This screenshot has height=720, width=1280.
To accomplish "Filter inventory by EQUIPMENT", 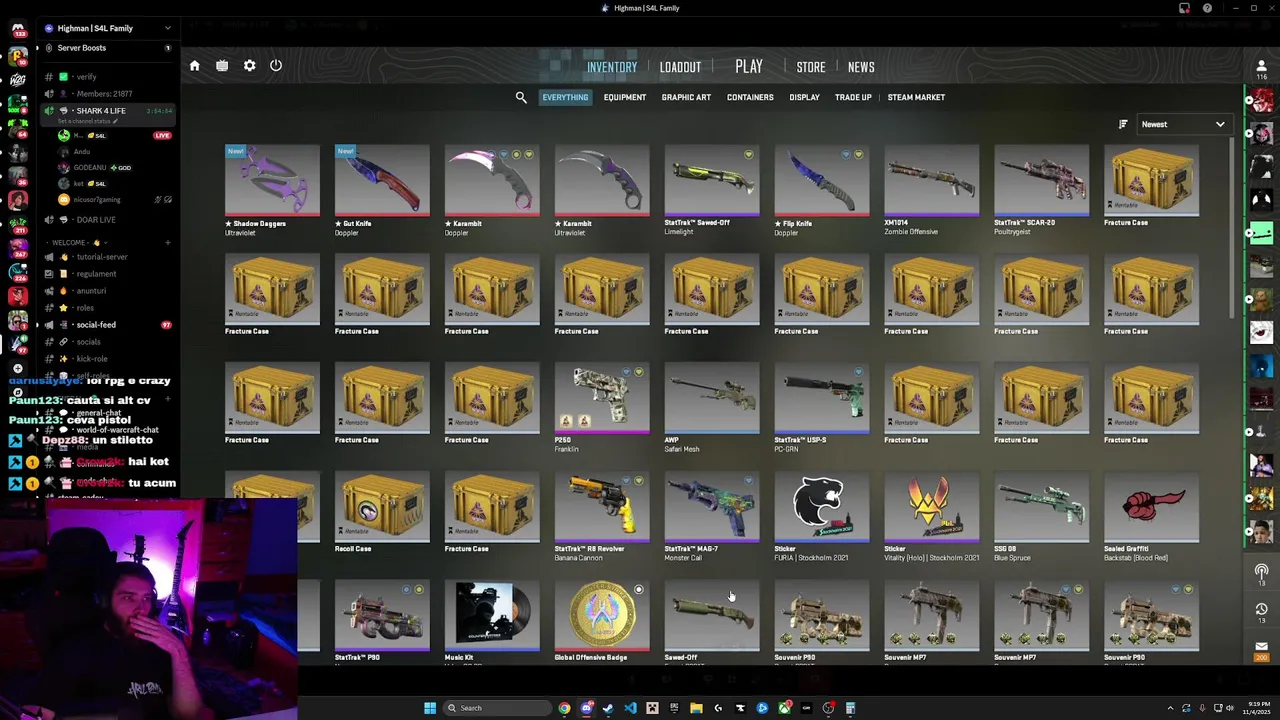I will 625,97.
